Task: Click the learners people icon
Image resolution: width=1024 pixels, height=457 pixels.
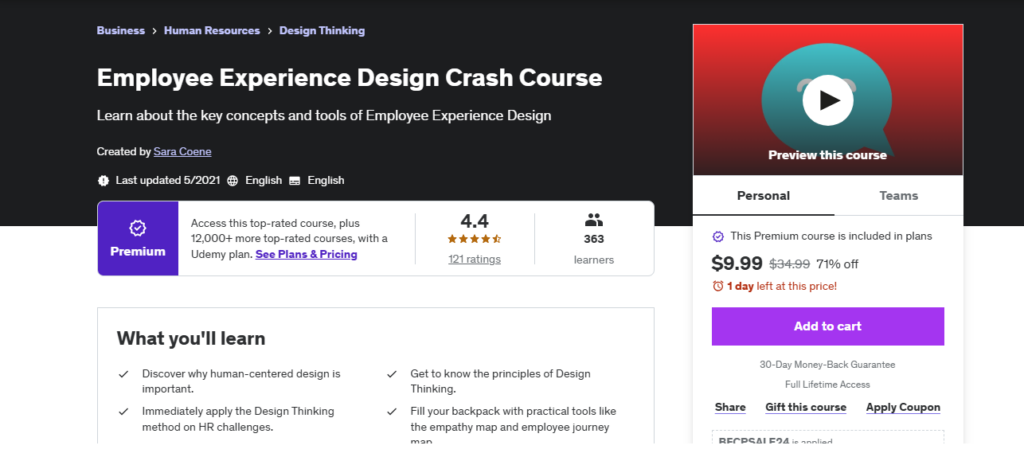Action: [594, 219]
